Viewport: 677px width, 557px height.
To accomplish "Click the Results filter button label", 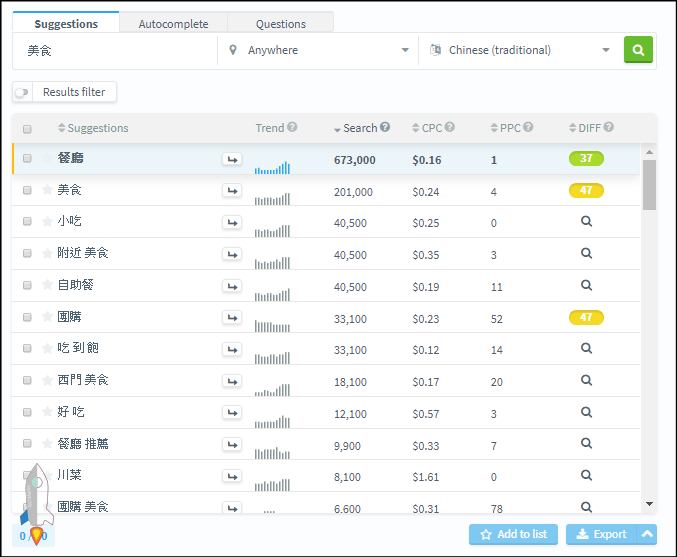I will point(74,92).
